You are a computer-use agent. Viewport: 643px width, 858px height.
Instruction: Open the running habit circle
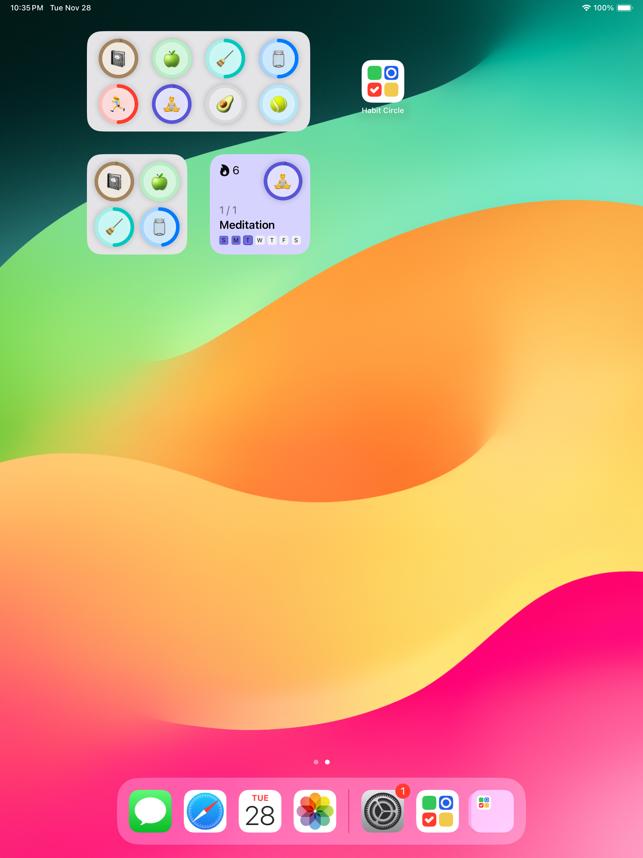[118, 103]
